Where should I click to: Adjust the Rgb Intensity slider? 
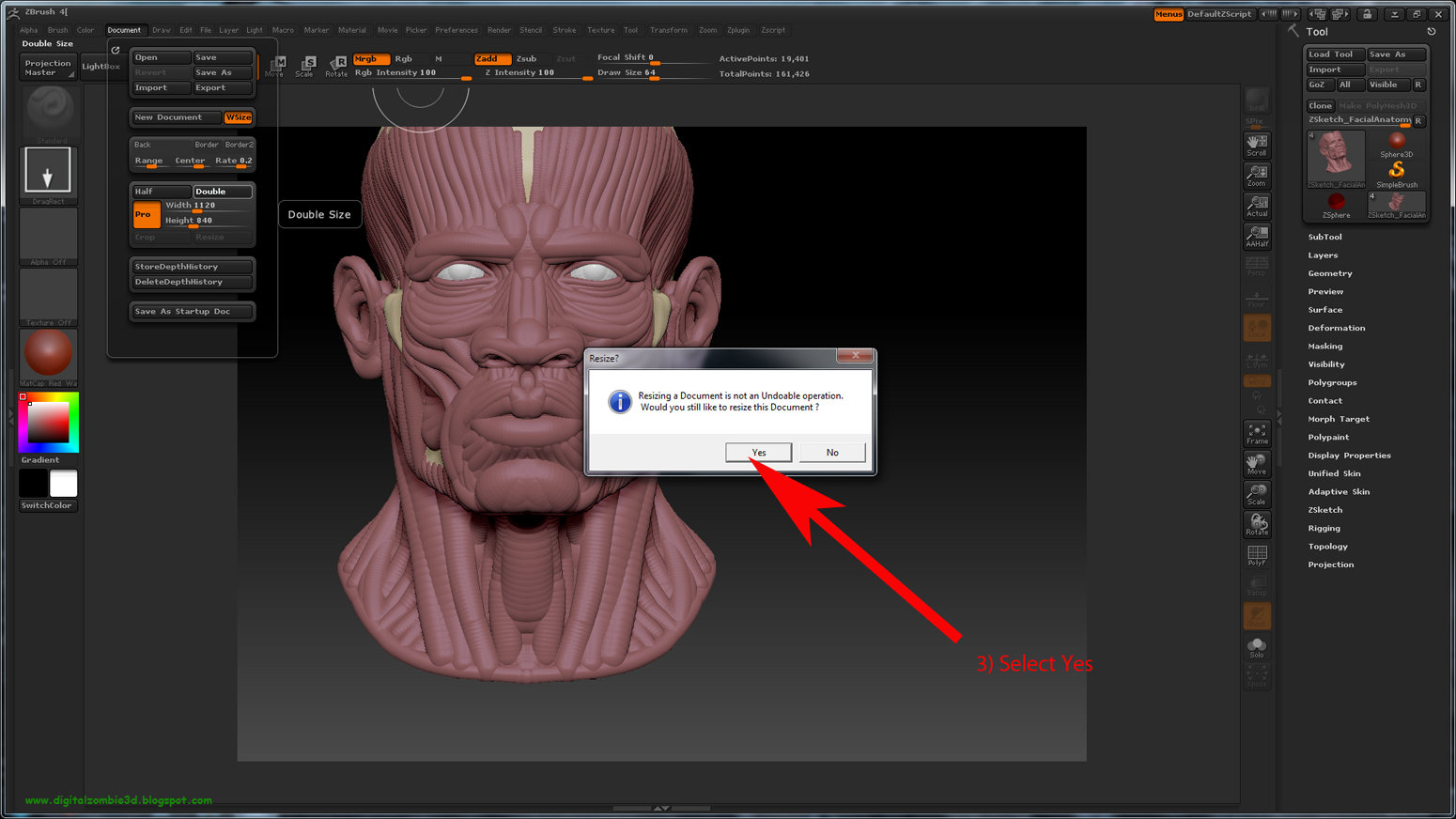[x=412, y=73]
